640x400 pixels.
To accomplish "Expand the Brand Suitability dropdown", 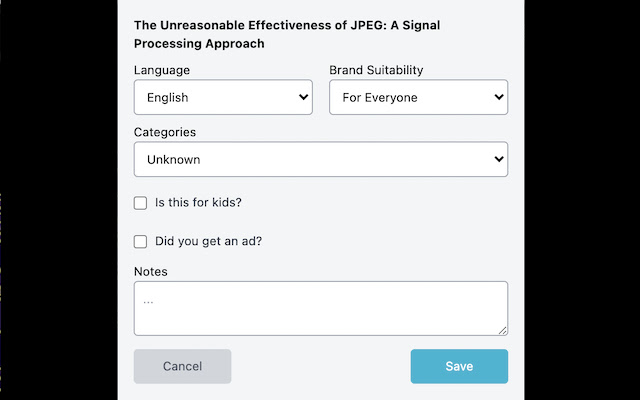I will (418, 98).
